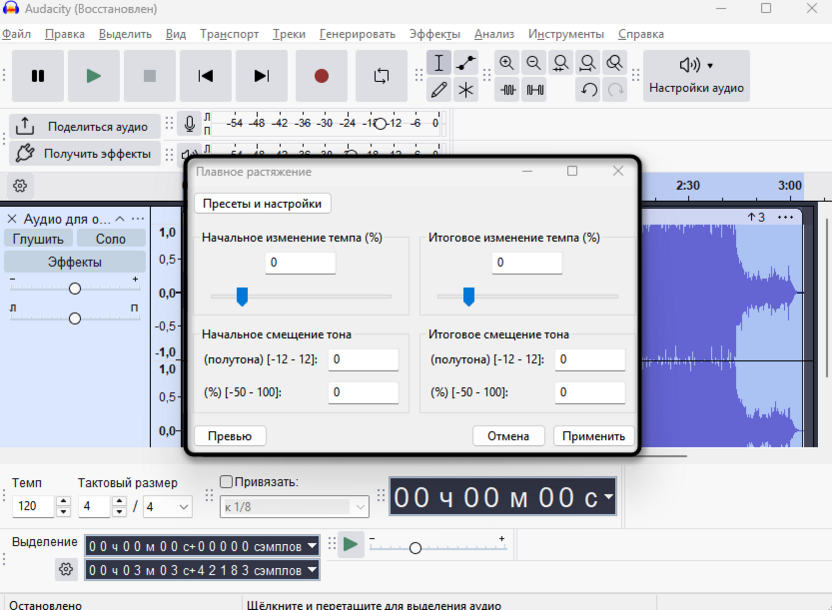Open the time display format arrow
832x610 pixels.
[609, 496]
